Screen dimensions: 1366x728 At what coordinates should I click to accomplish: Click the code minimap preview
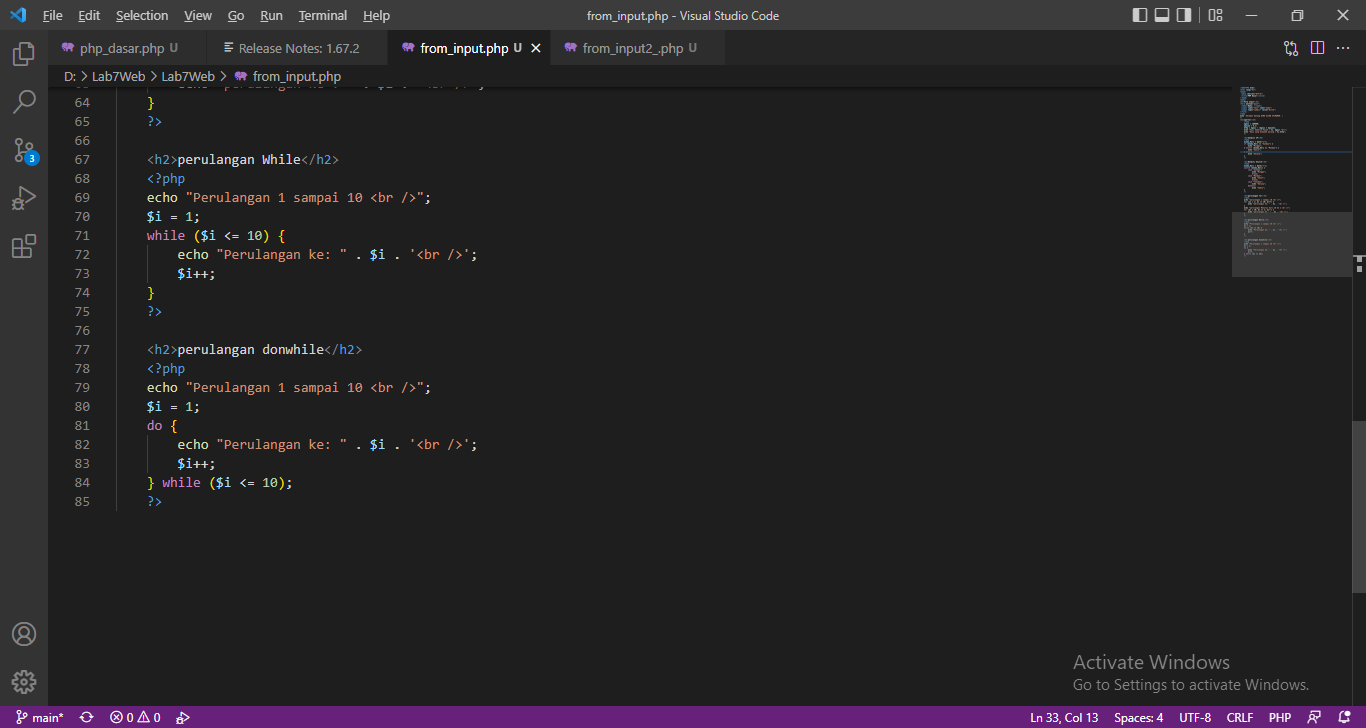(x=1291, y=180)
